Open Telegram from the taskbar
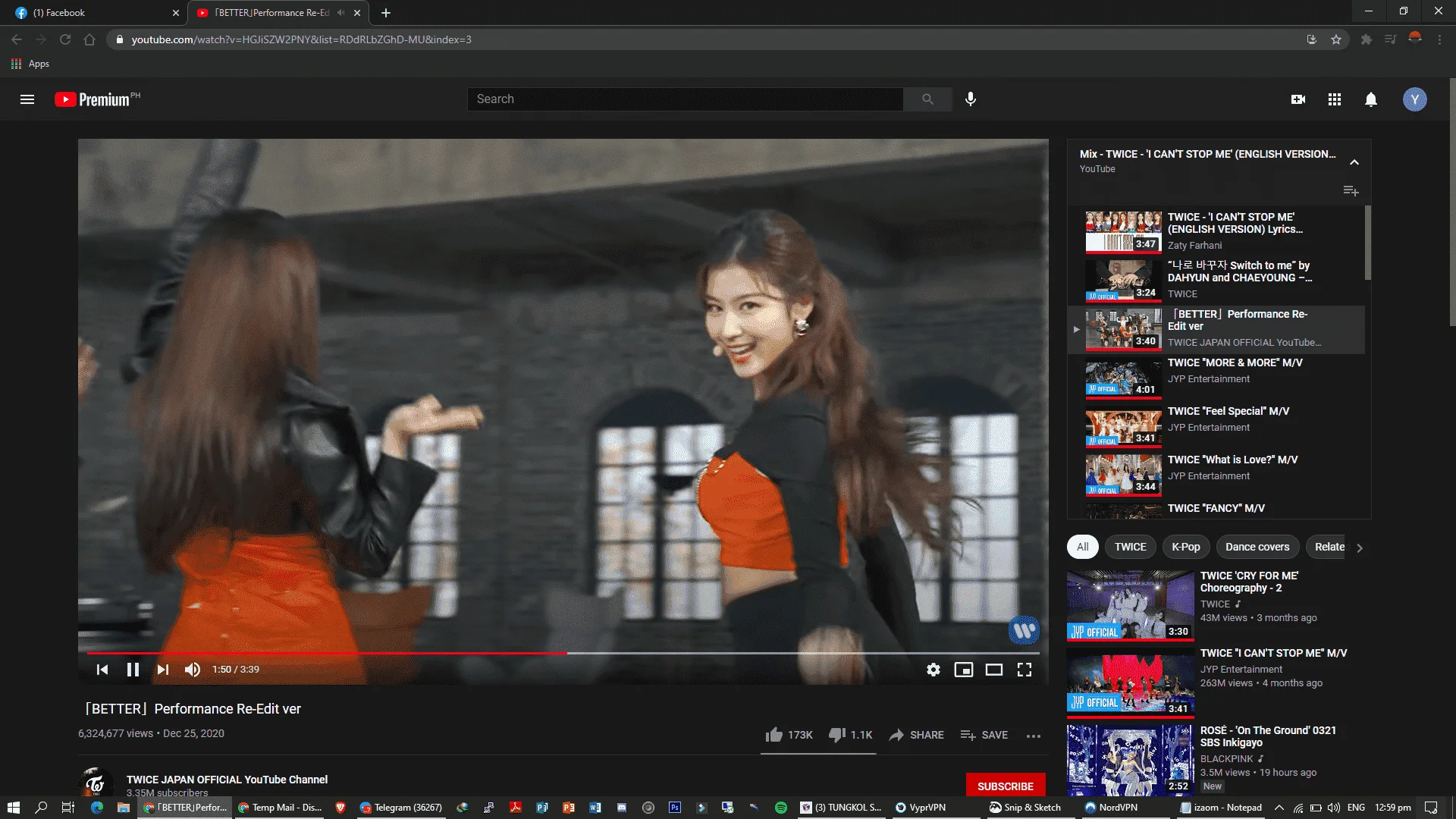Image resolution: width=1456 pixels, height=819 pixels. coord(400,808)
